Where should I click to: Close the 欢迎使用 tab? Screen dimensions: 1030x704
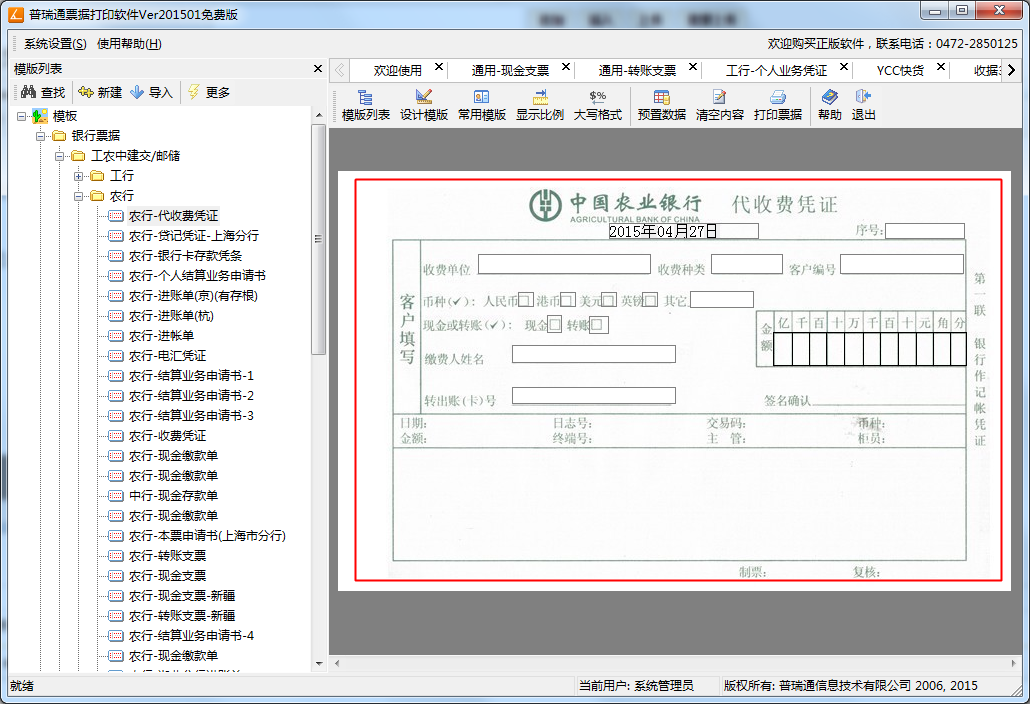(x=439, y=67)
